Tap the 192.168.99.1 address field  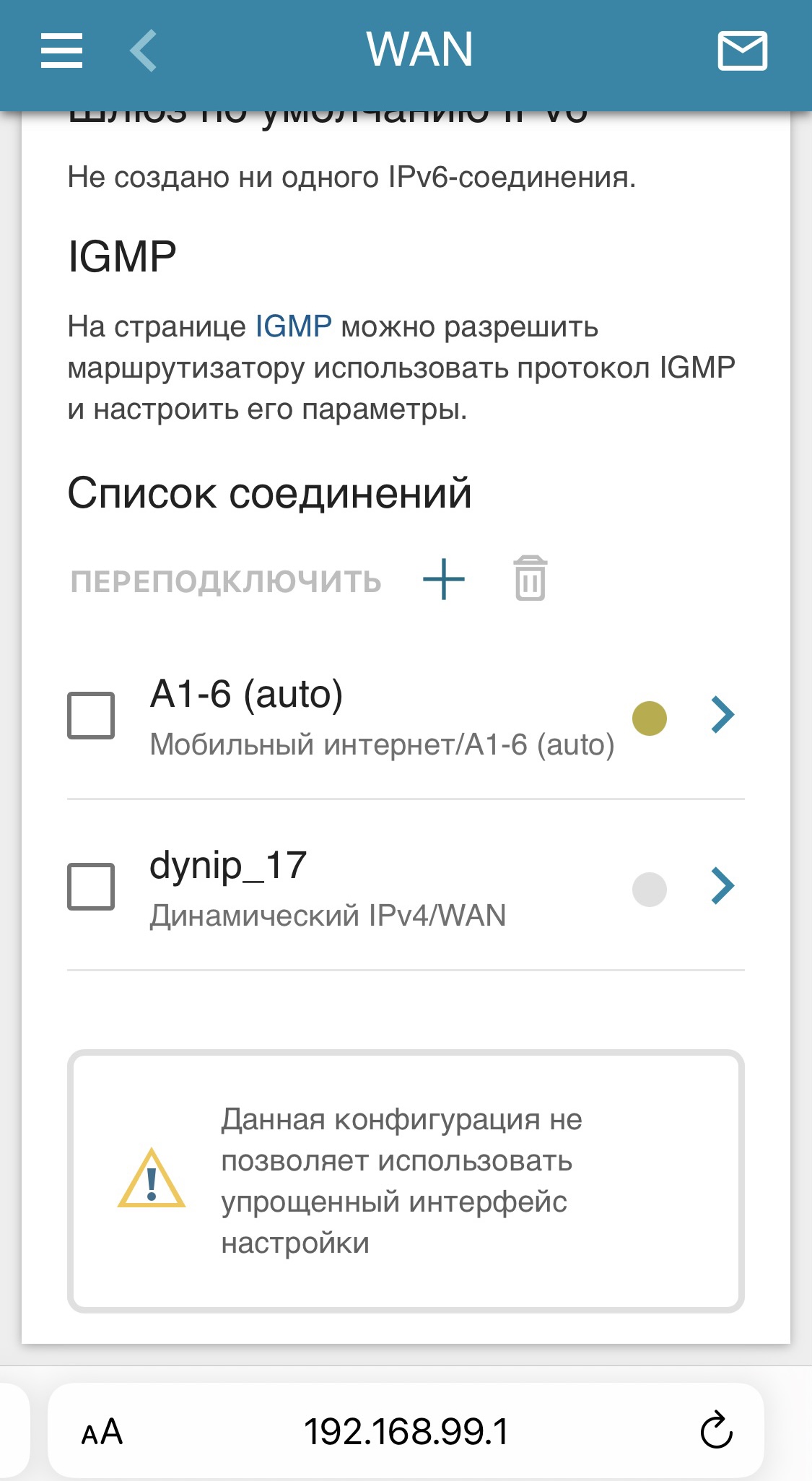click(x=406, y=1431)
